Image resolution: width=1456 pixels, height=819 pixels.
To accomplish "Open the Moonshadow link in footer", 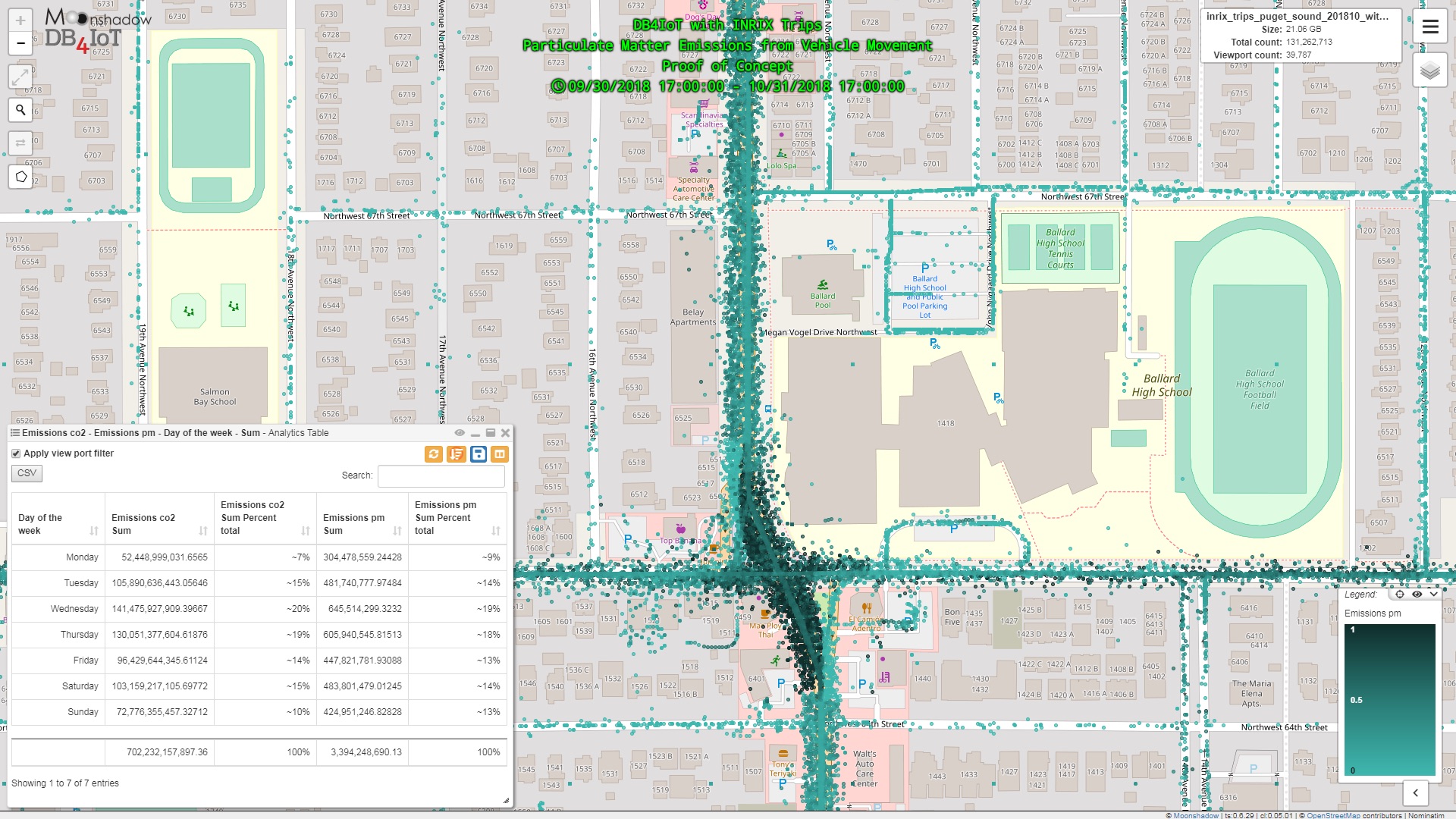I will coord(1196,815).
